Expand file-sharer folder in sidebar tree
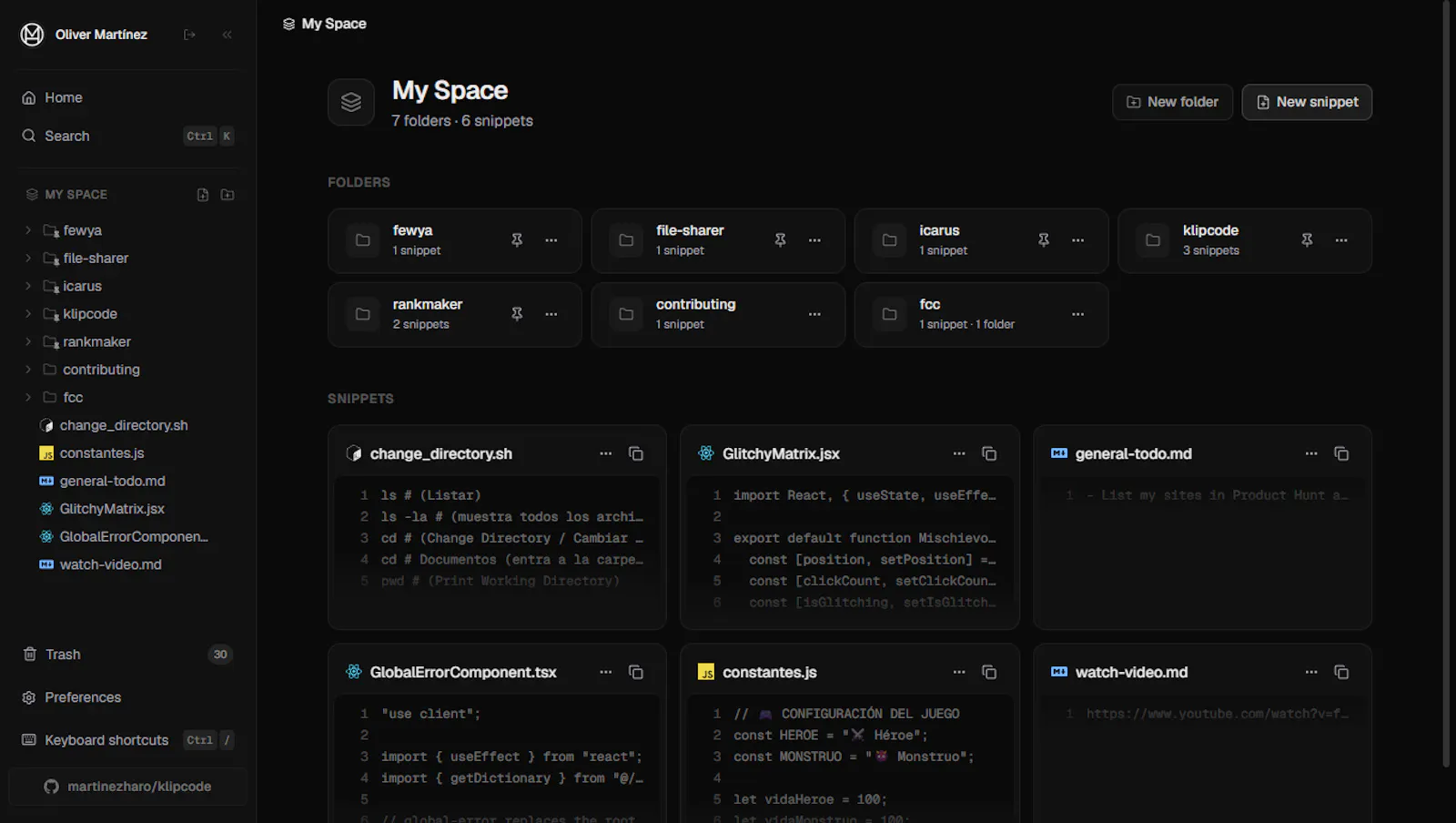Image resolution: width=1456 pixels, height=823 pixels. [x=28, y=259]
